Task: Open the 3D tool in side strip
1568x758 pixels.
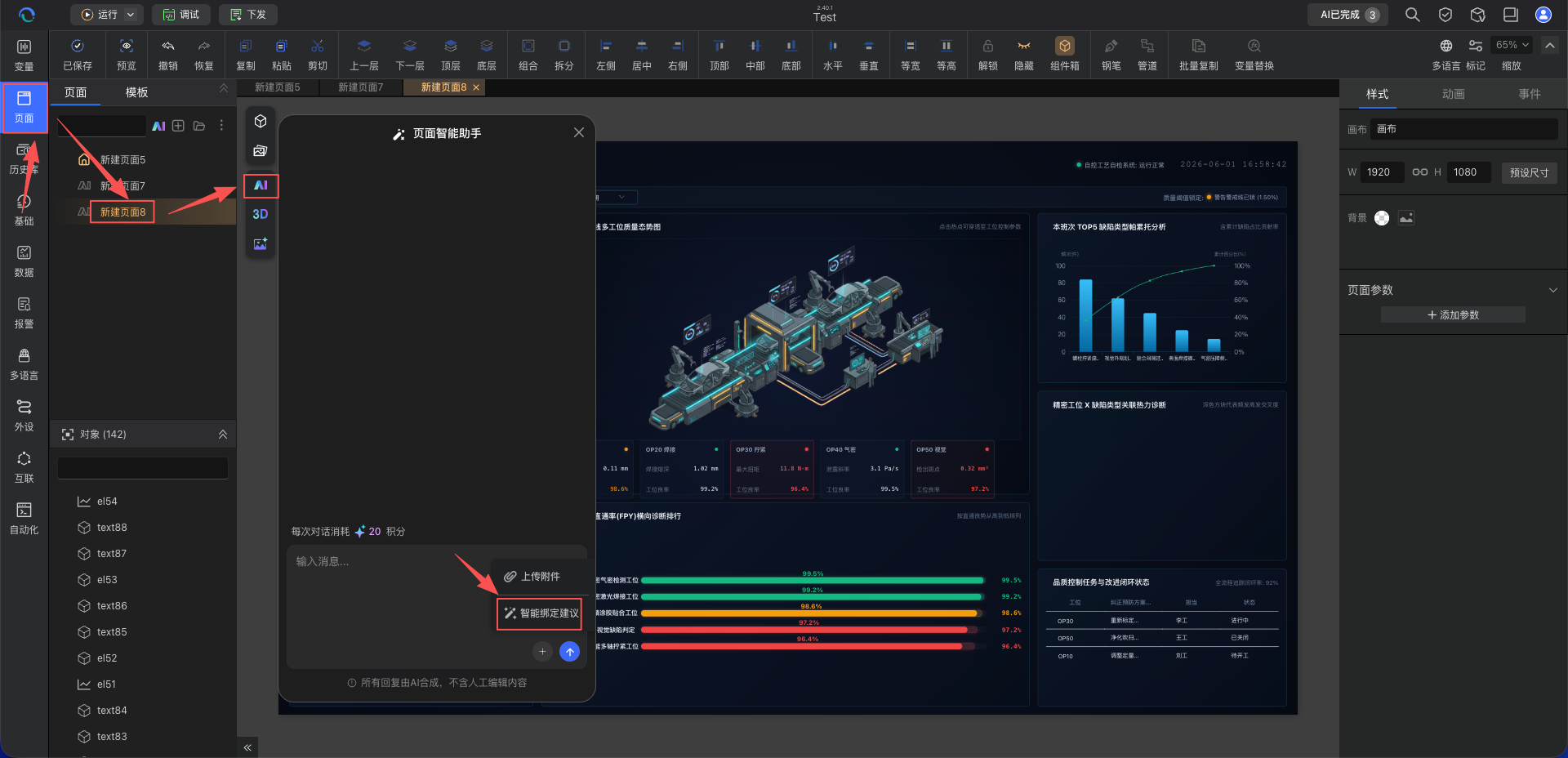Action: 261,214
